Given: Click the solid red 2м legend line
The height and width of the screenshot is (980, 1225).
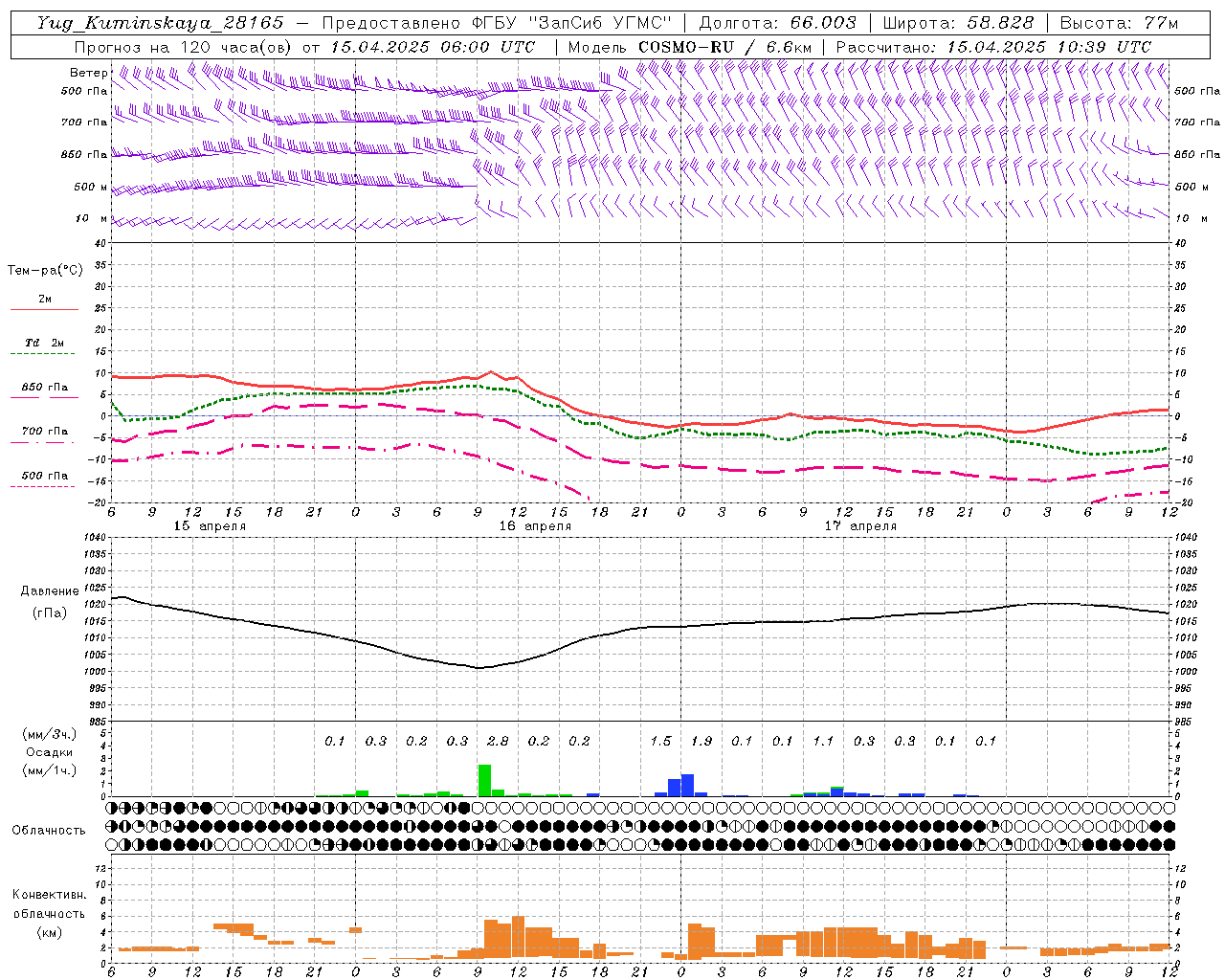Looking at the screenshot, I should pos(45,309).
